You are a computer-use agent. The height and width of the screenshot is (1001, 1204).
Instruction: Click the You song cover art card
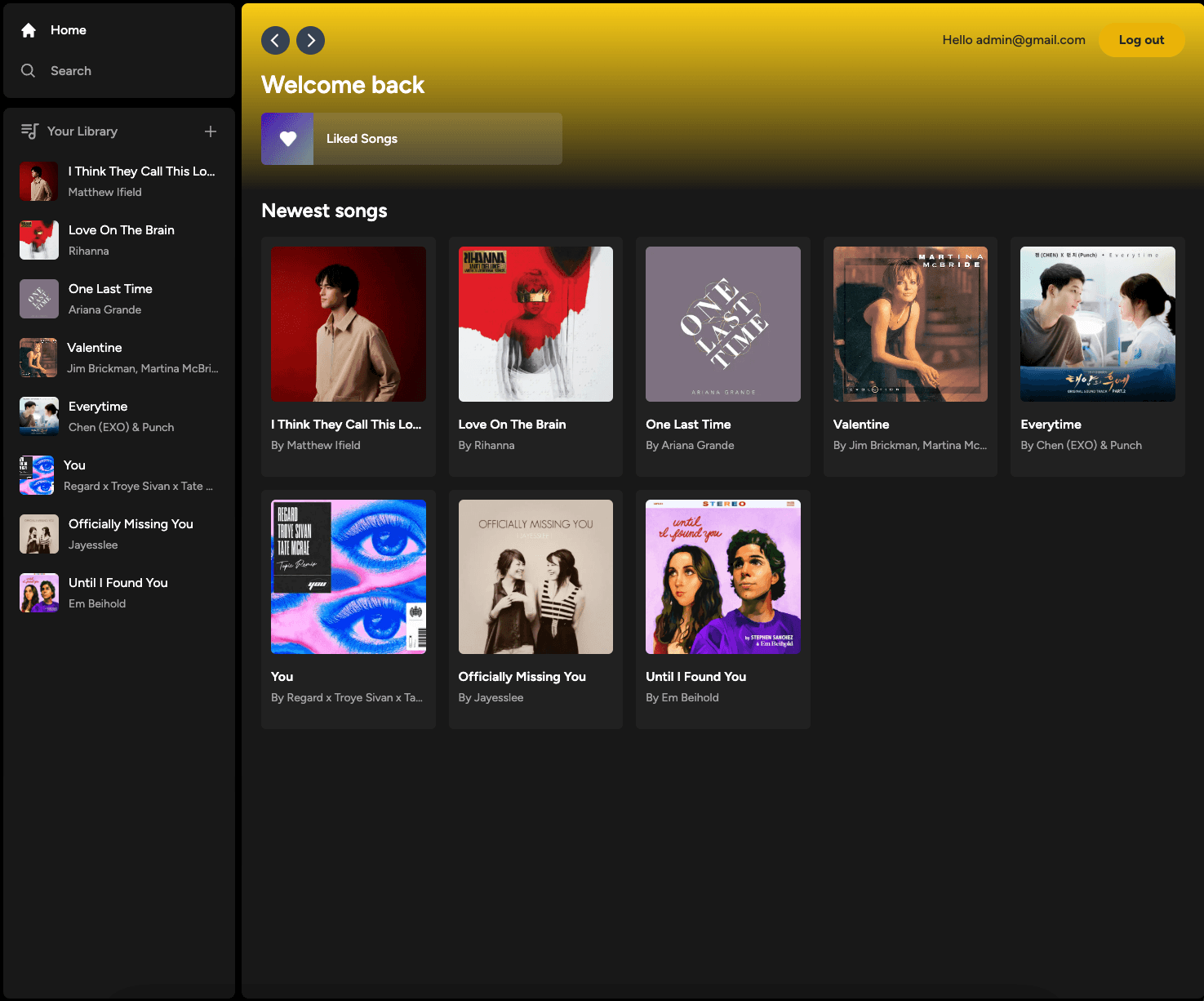point(349,577)
